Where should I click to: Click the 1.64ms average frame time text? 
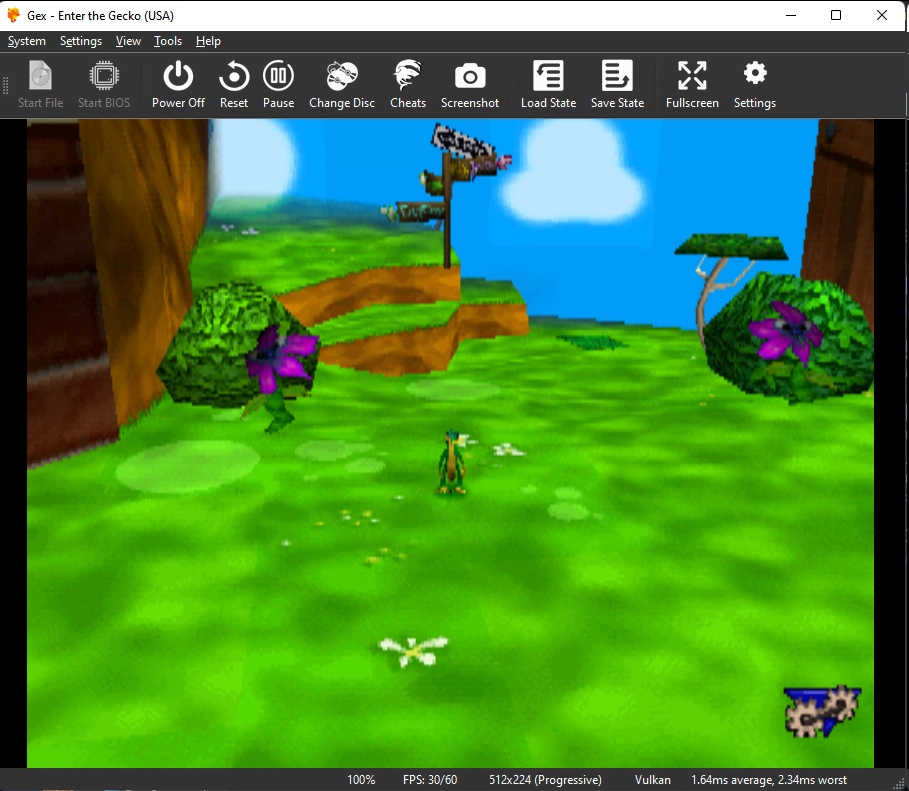(769, 780)
